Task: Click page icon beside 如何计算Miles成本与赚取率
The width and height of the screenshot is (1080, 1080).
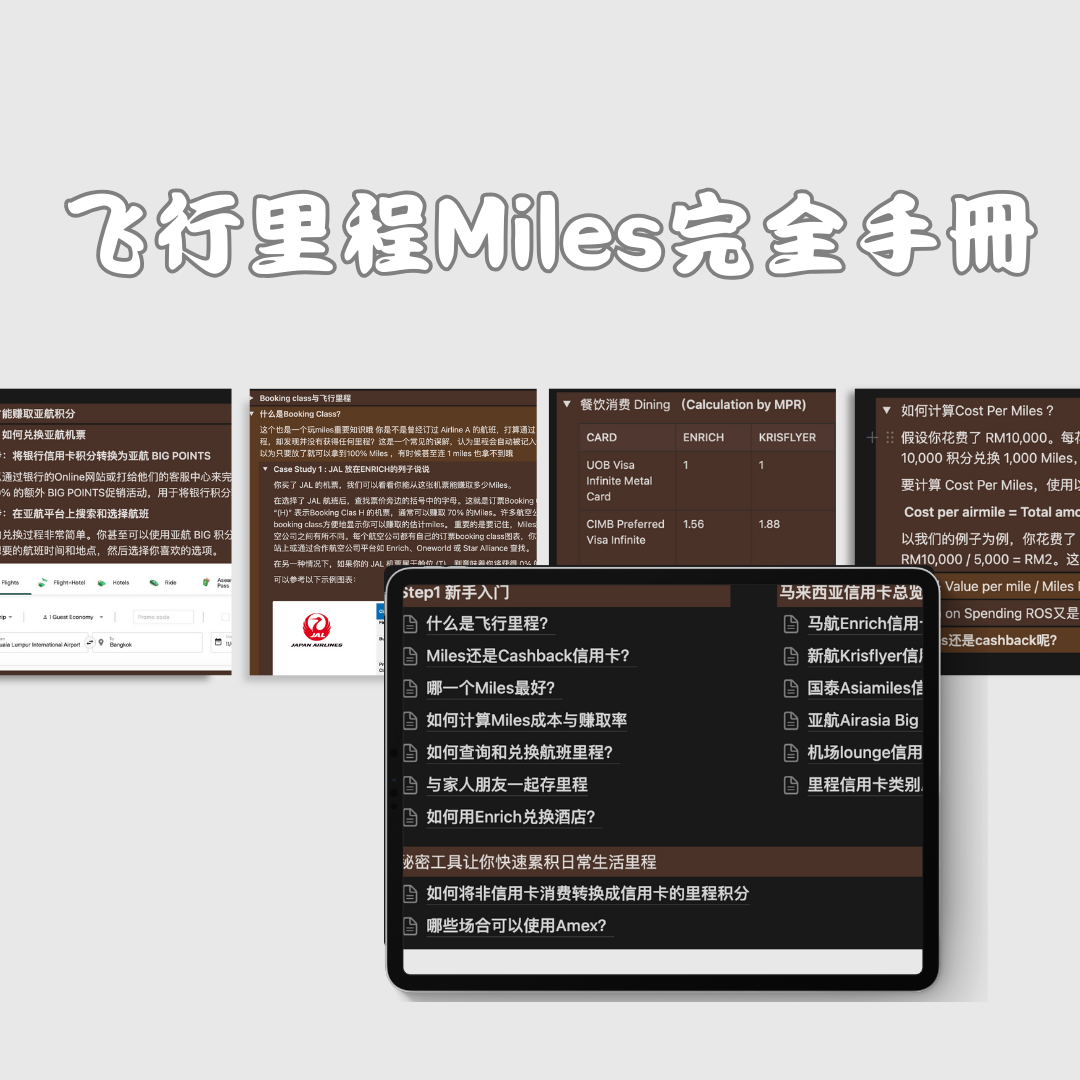Action: (x=410, y=720)
